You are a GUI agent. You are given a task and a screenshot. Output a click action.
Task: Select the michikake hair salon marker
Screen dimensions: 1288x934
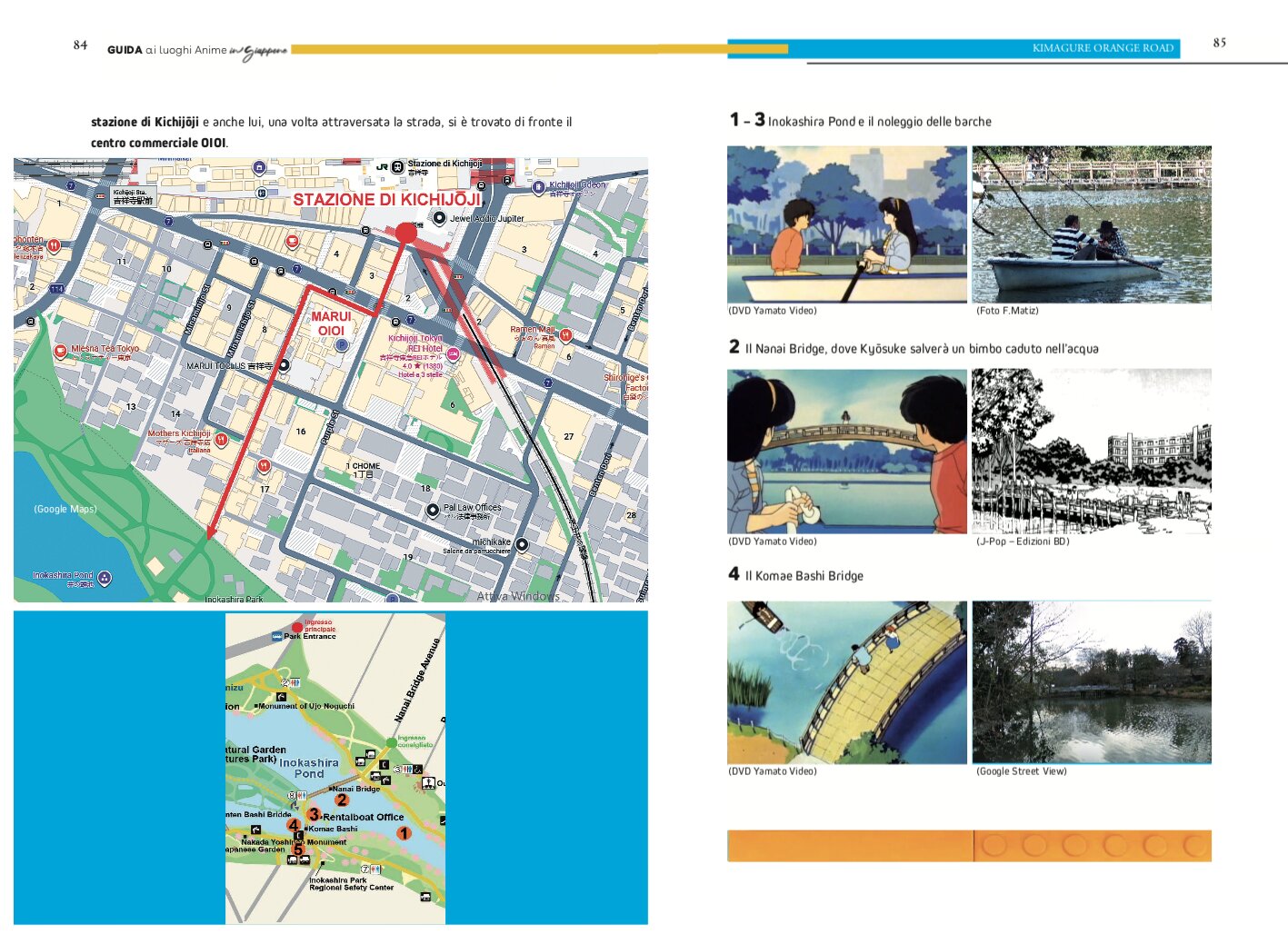click(522, 544)
